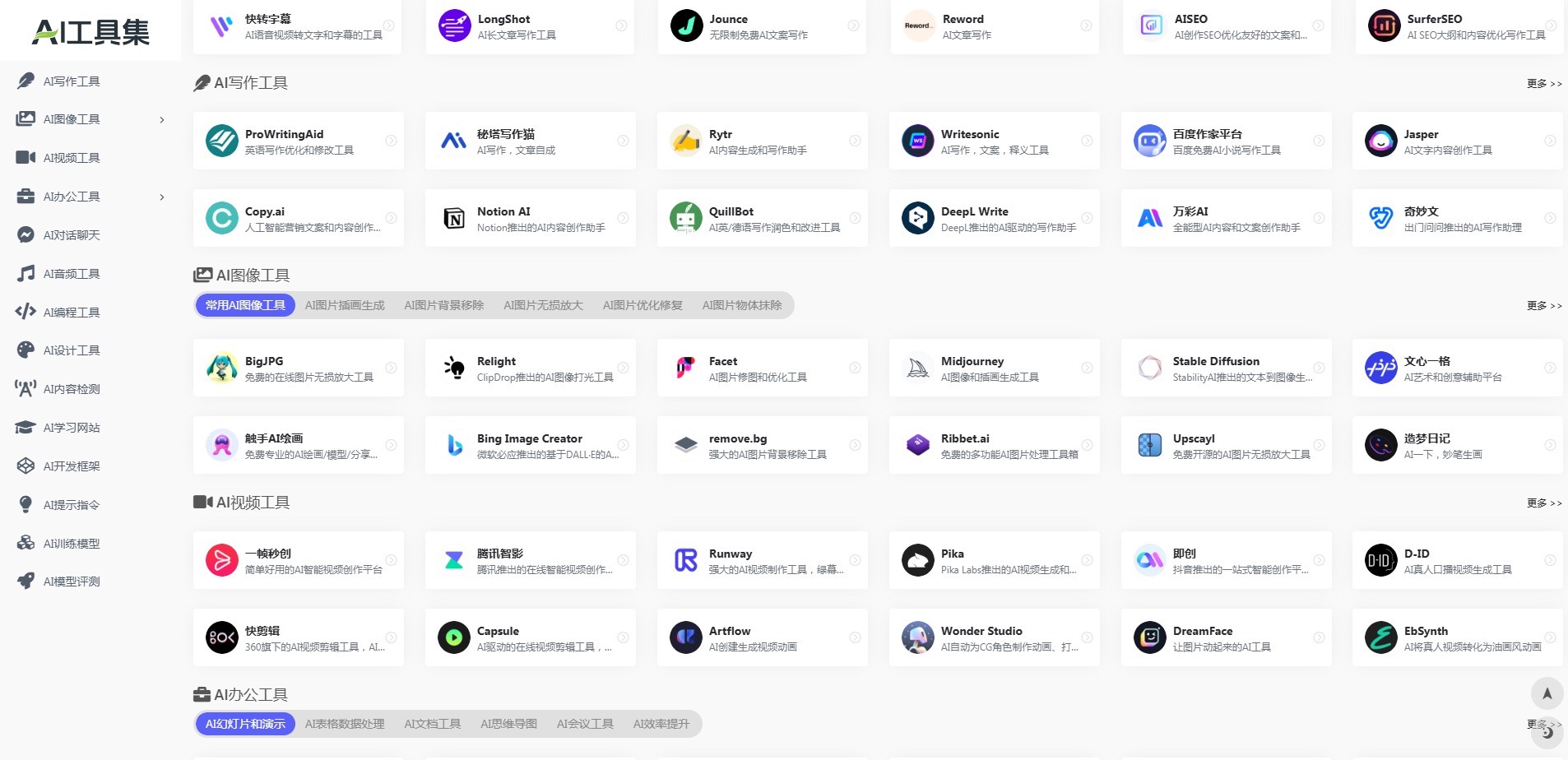The height and width of the screenshot is (760, 1568).
Task: Open the Jasper icon
Action: tap(1381, 141)
